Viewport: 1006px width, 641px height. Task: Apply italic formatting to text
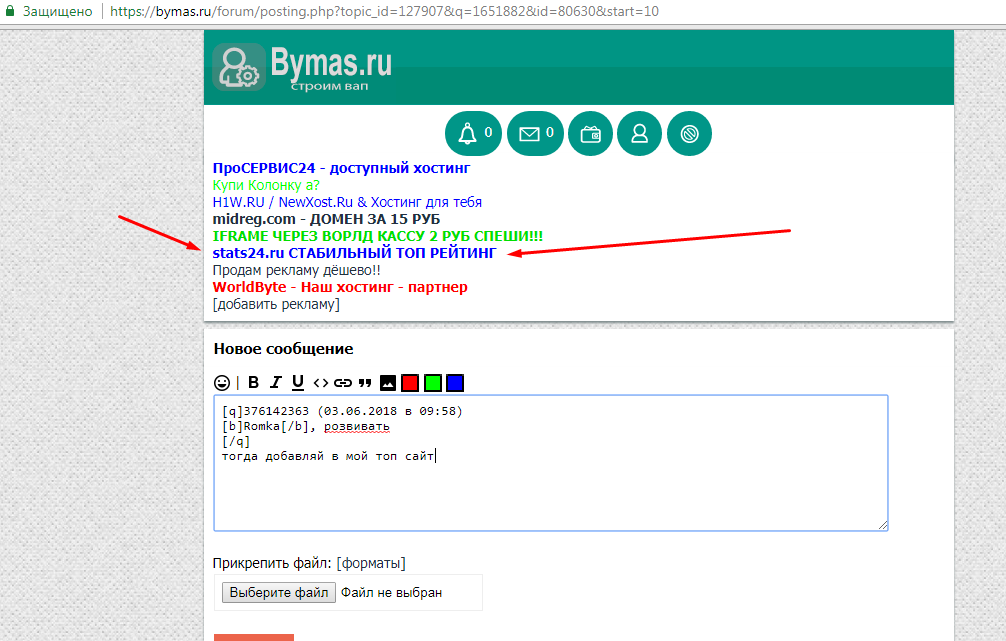(x=276, y=382)
